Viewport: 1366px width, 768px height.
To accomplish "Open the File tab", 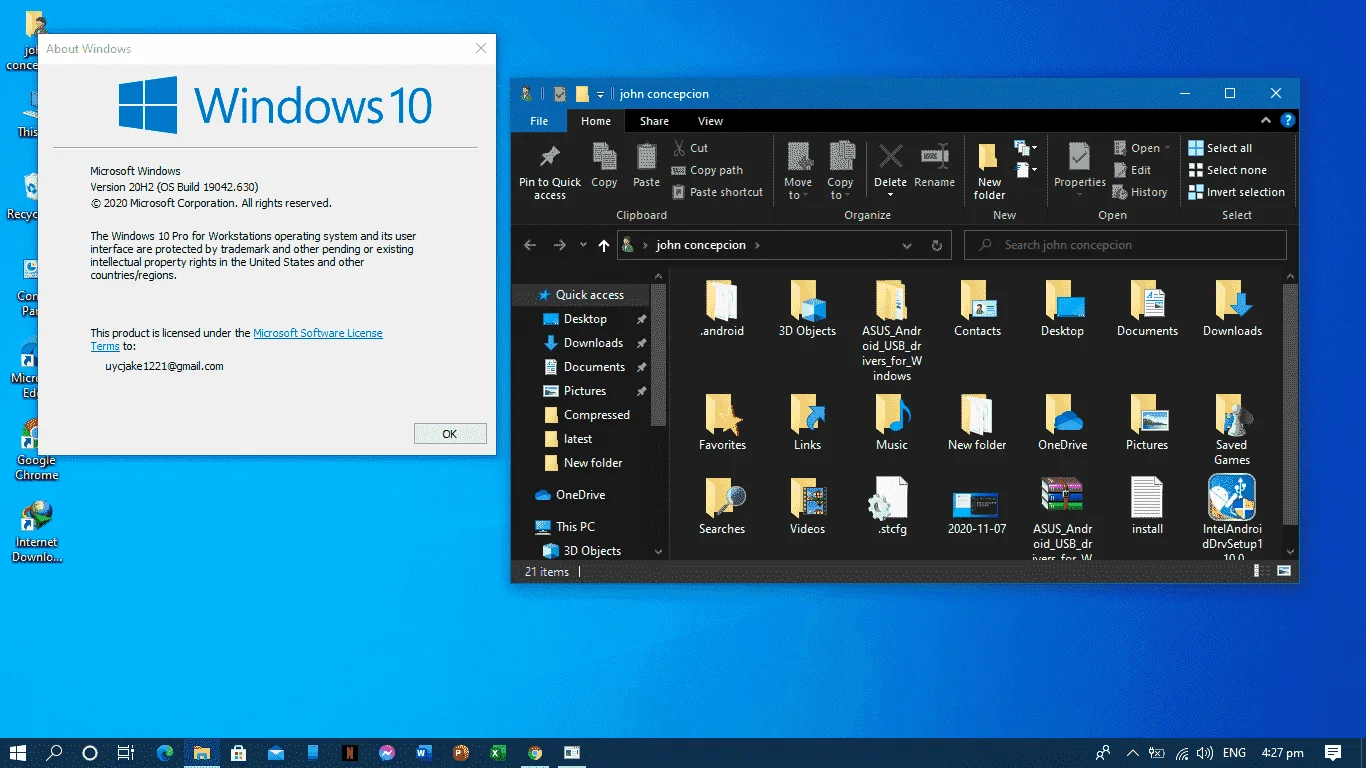I will [x=539, y=121].
